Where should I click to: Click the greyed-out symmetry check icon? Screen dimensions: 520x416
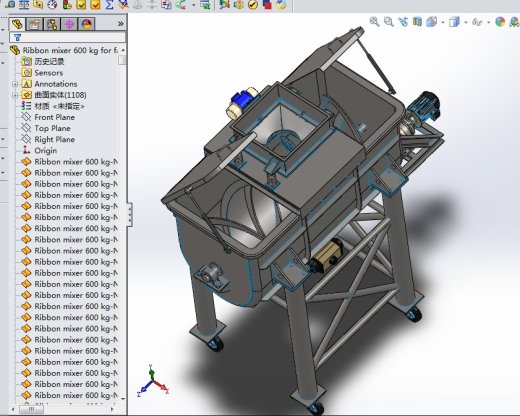pyautogui.click(x=152, y=4)
